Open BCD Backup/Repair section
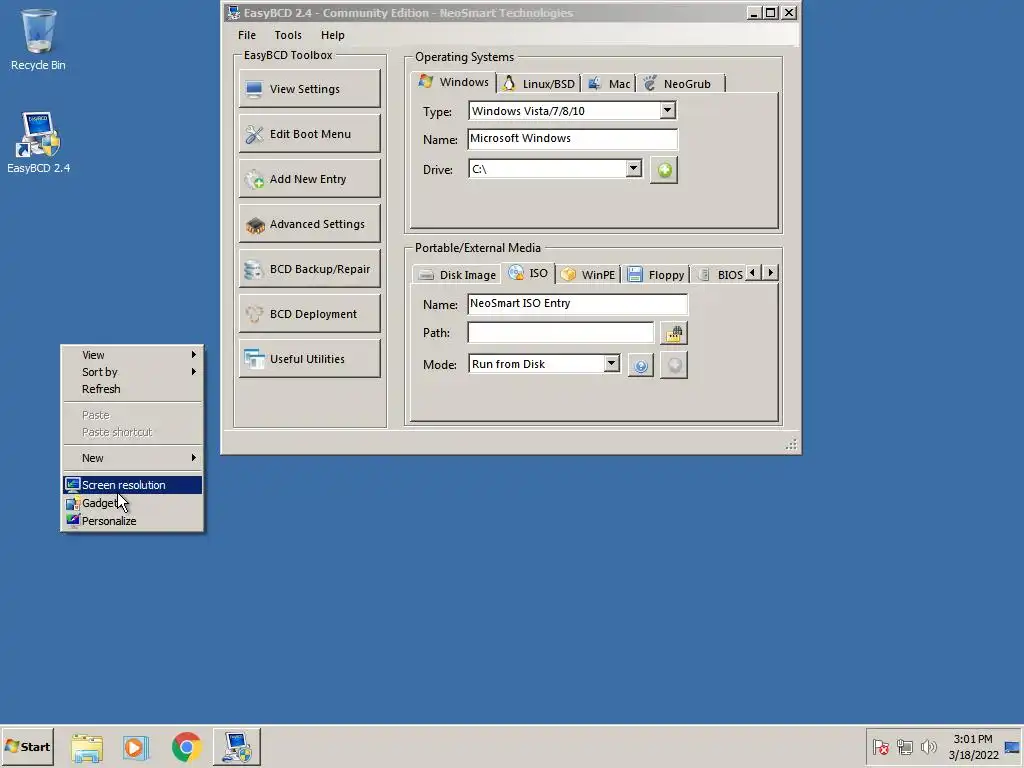This screenshot has width=1024, height=768. coord(310,269)
